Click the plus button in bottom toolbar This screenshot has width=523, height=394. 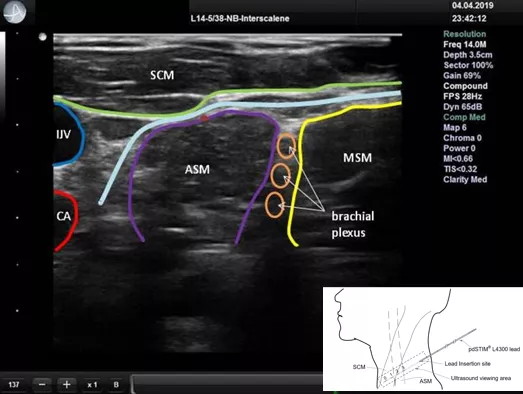tap(67, 385)
